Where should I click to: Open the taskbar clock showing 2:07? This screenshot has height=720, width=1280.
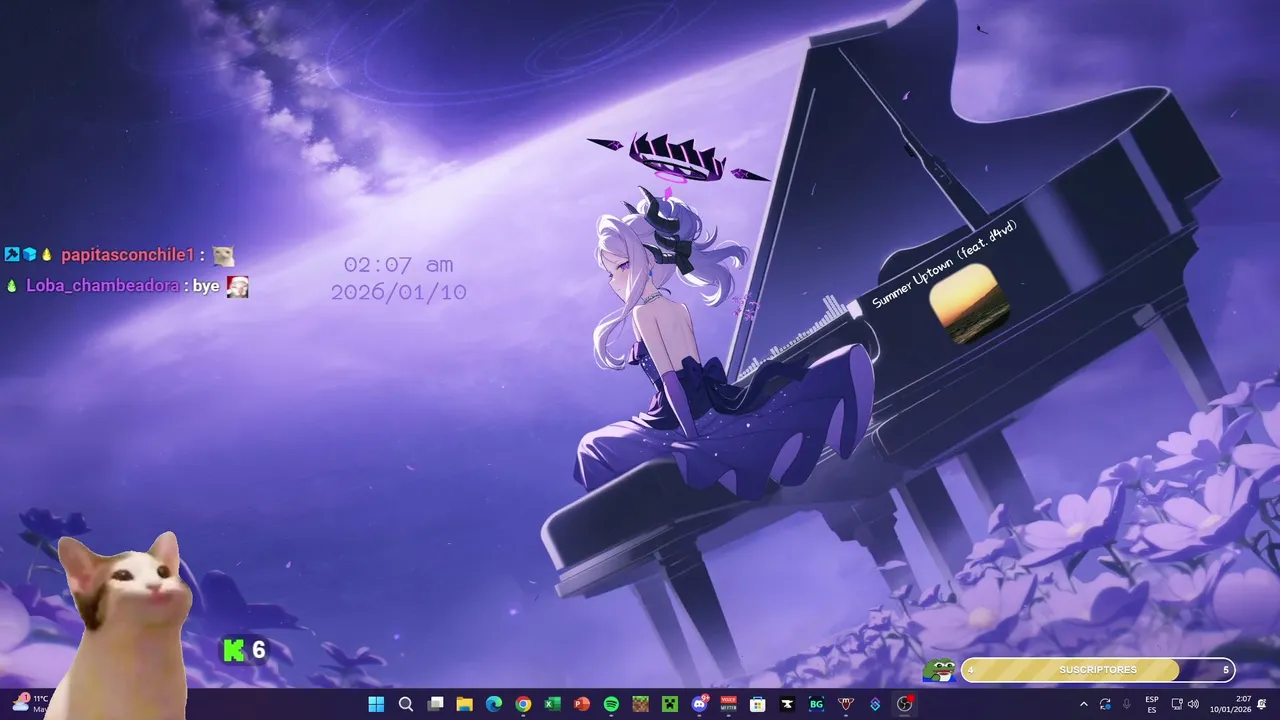[x=1230, y=704]
